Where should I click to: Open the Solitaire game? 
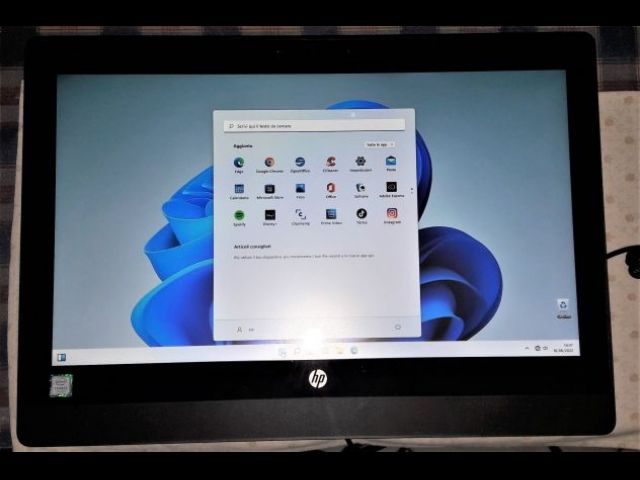(x=361, y=191)
